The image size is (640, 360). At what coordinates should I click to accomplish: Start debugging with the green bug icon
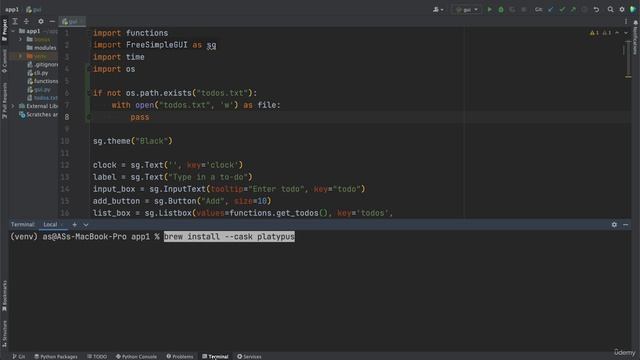tap(501, 9)
